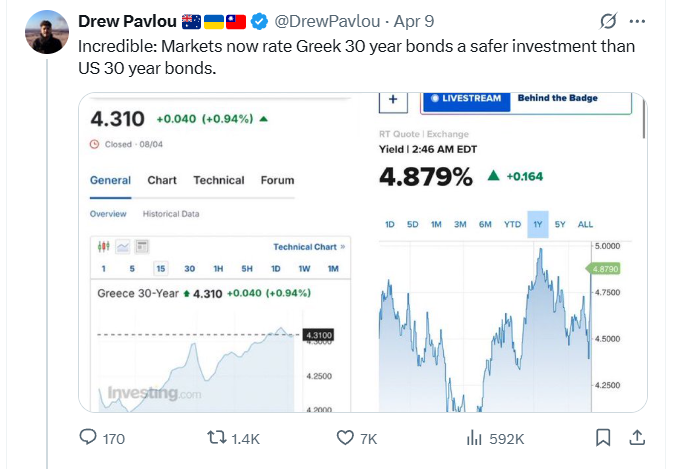Set chart interval to 15 minutes
This screenshot has height=469, width=694.
coord(160,269)
